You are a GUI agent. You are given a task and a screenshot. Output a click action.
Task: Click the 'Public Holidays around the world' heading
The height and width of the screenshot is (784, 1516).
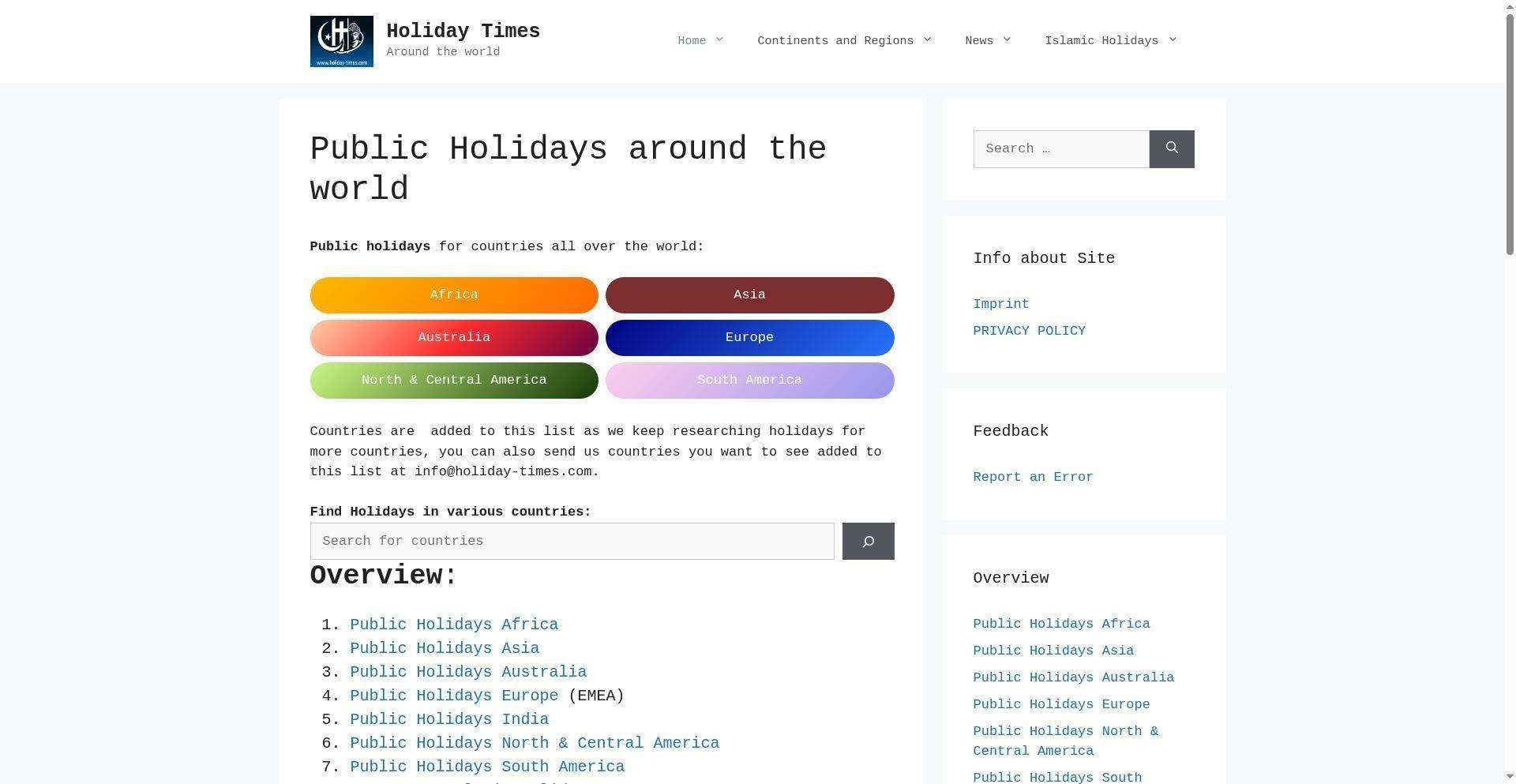coord(568,170)
